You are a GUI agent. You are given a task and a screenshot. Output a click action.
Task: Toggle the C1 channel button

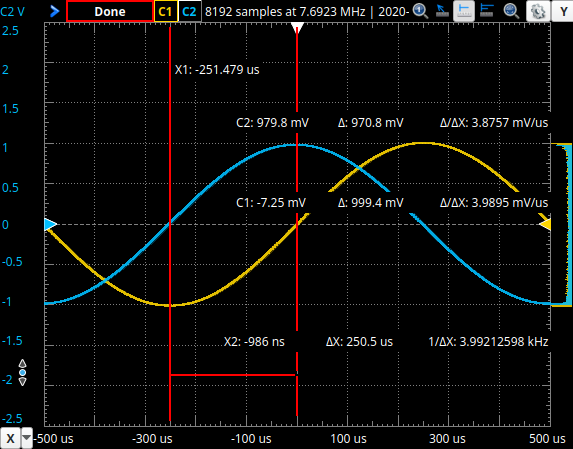pyautogui.click(x=166, y=11)
